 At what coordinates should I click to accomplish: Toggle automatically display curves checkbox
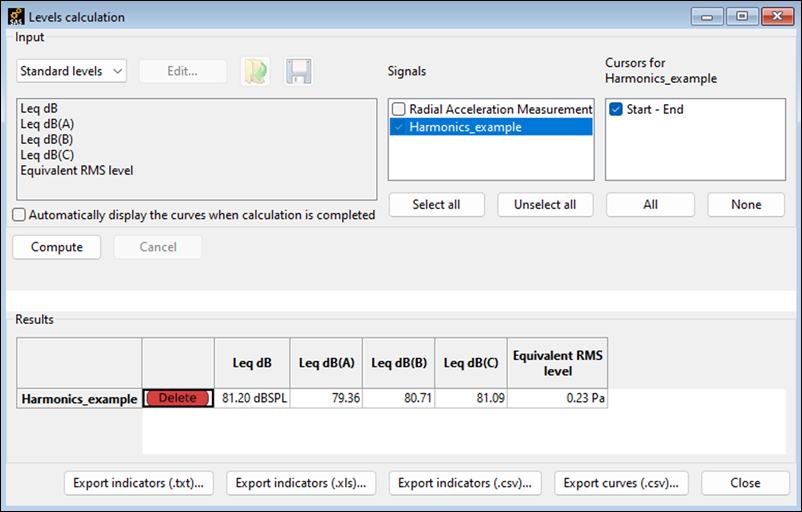pyautogui.click(x=20, y=215)
